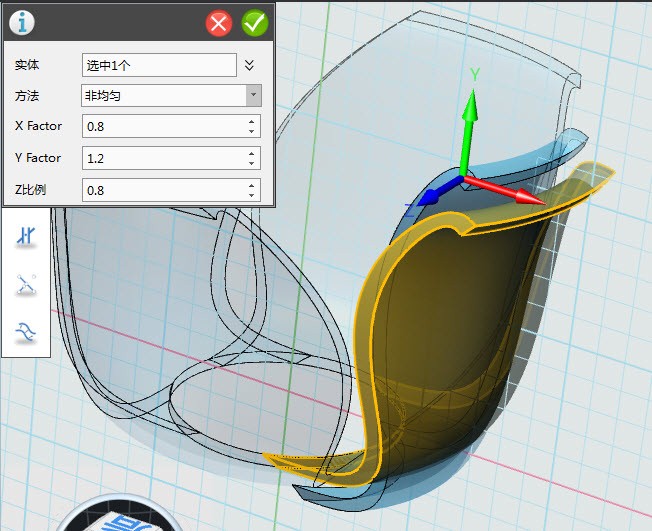652x531 pixels.
Task: Decrease the Y Factor value with down arrow
Action: click(x=251, y=162)
